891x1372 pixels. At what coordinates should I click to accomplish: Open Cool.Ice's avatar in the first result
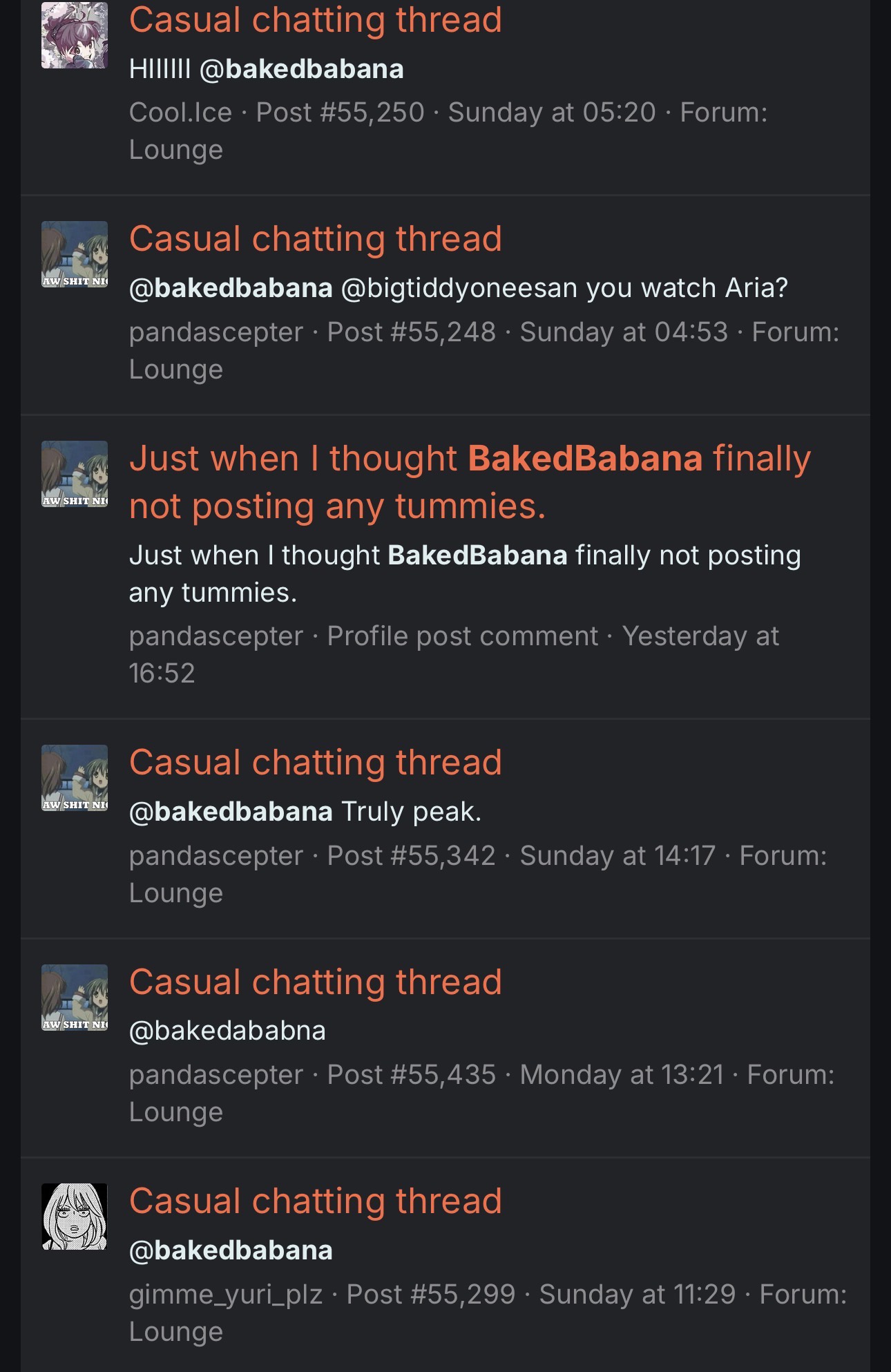pos(75,35)
